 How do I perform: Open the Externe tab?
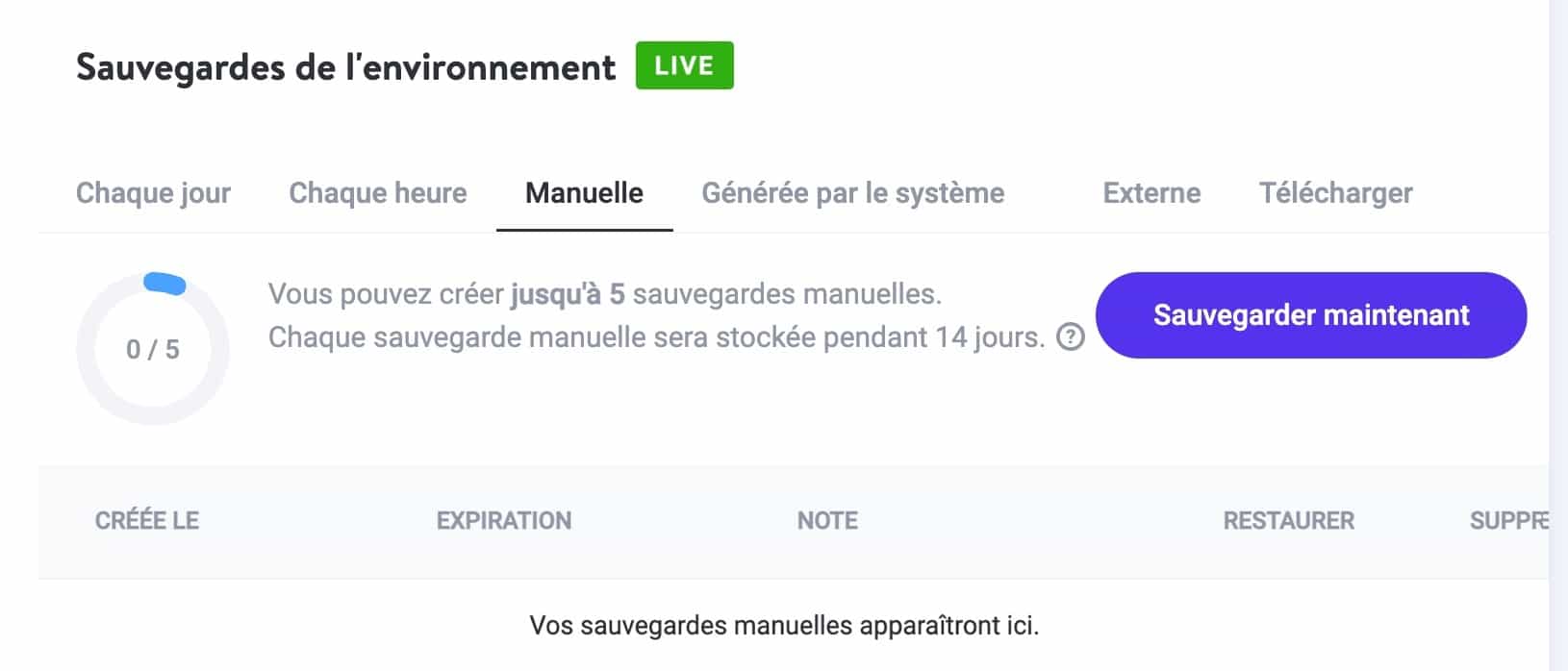(1151, 193)
